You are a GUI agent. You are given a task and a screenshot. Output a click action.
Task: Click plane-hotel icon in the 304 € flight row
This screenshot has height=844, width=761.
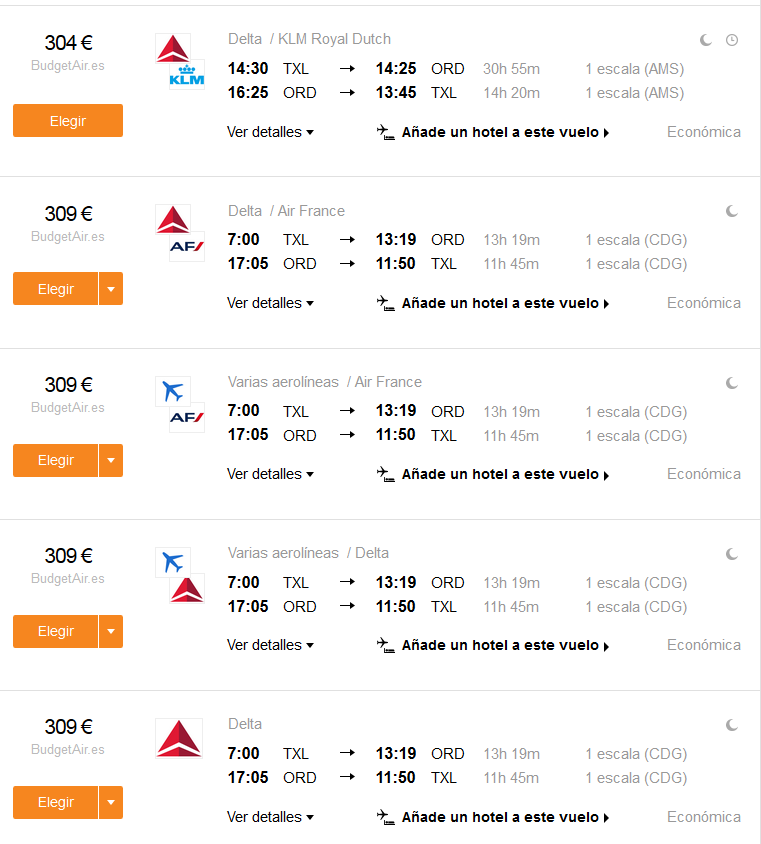385,132
